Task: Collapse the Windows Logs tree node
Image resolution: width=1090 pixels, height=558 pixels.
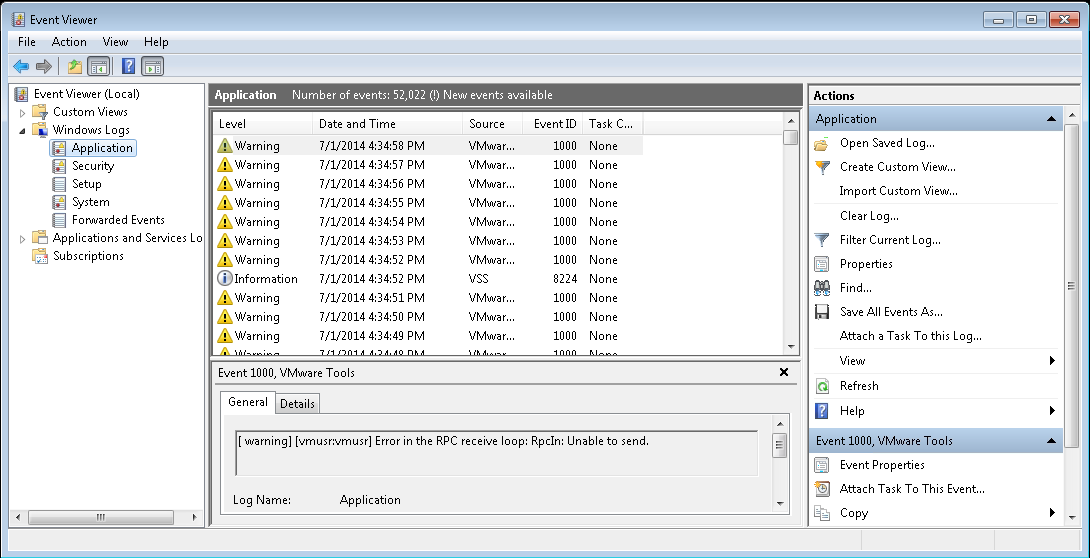Action: tap(23, 130)
